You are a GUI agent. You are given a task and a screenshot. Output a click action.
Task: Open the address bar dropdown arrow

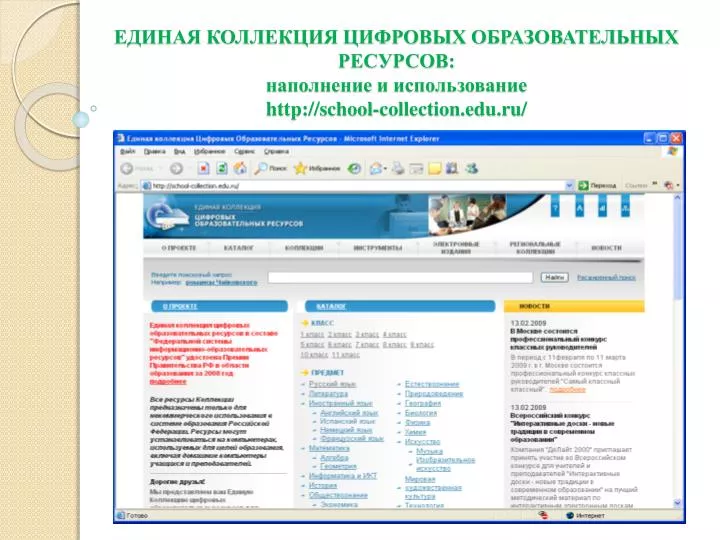pos(569,186)
